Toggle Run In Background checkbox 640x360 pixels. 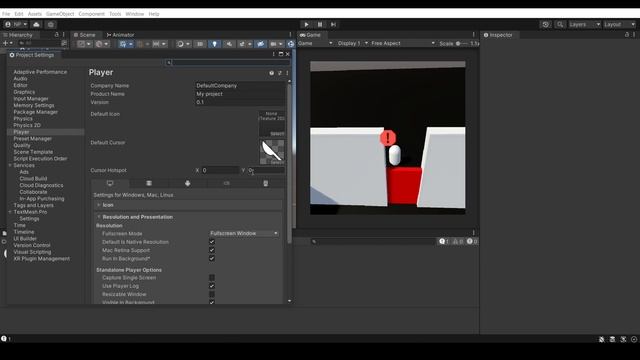[x=212, y=258]
